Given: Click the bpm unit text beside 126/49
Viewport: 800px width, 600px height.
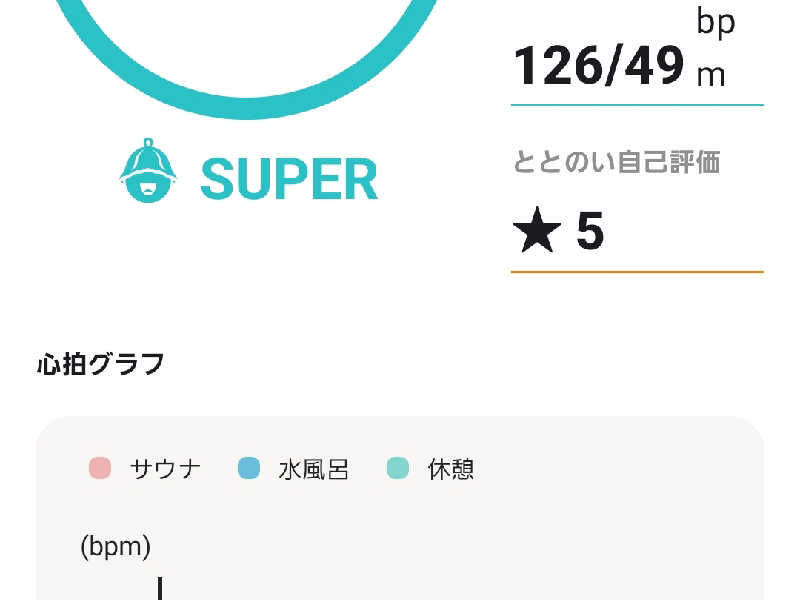Looking at the screenshot, I should point(715,50).
